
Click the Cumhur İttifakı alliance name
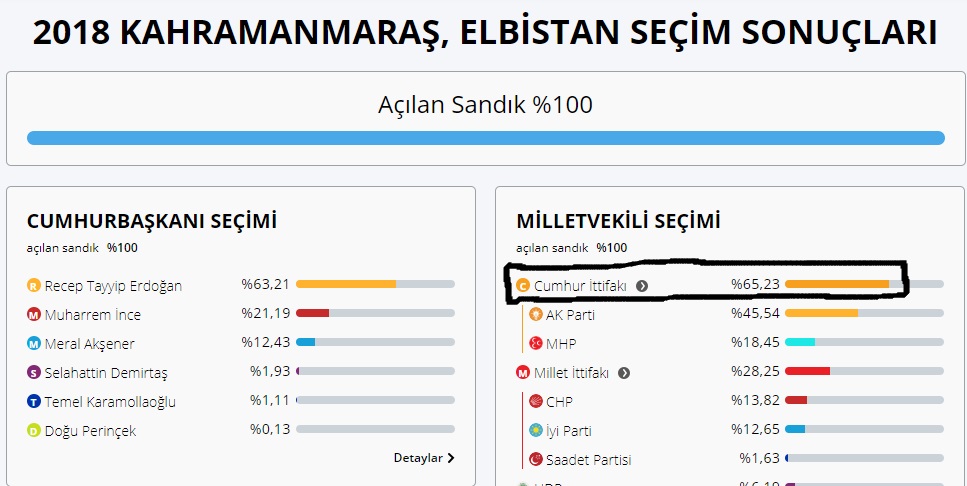pyautogui.click(x=580, y=286)
